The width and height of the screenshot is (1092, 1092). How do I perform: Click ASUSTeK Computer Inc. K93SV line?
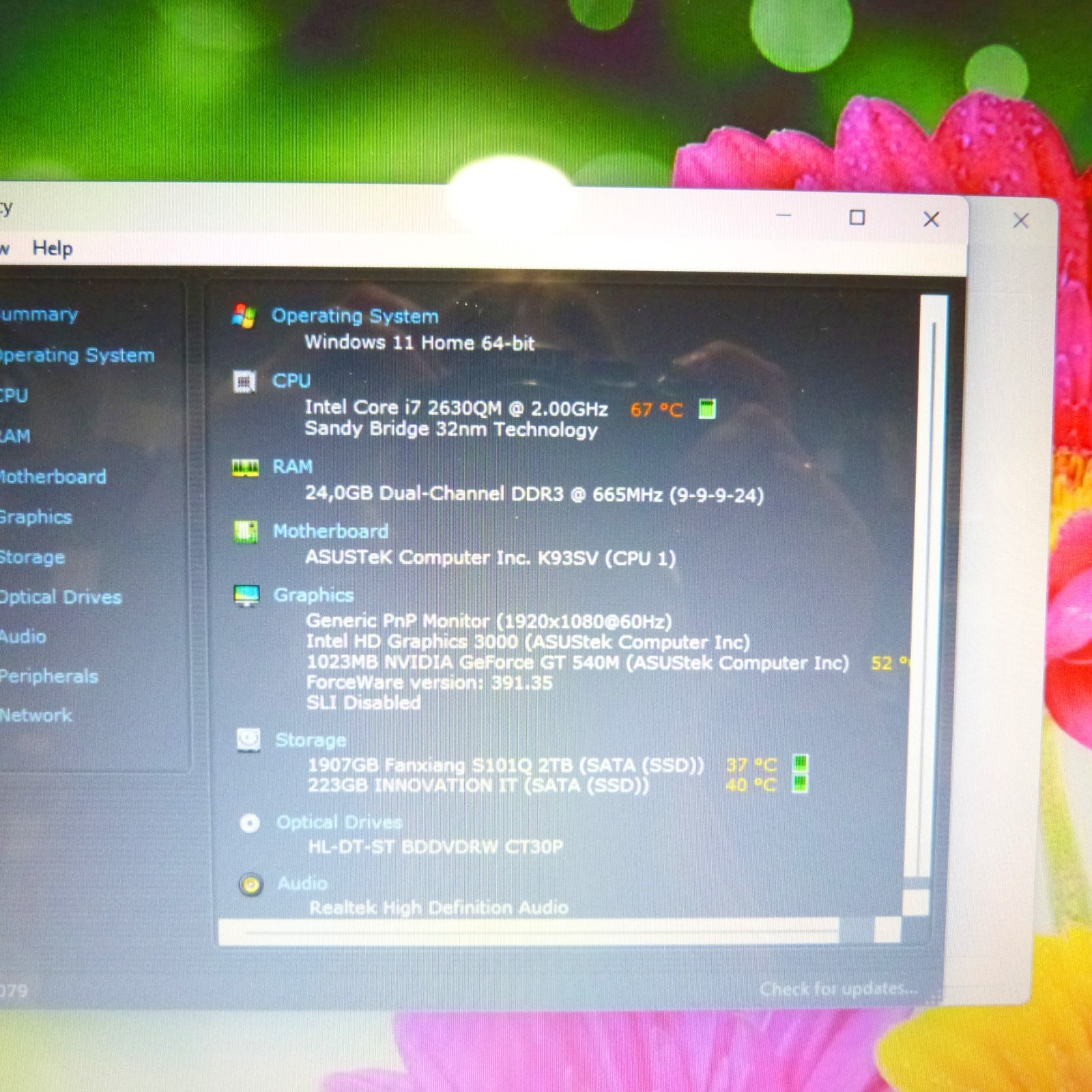click(x=491, y=558)
